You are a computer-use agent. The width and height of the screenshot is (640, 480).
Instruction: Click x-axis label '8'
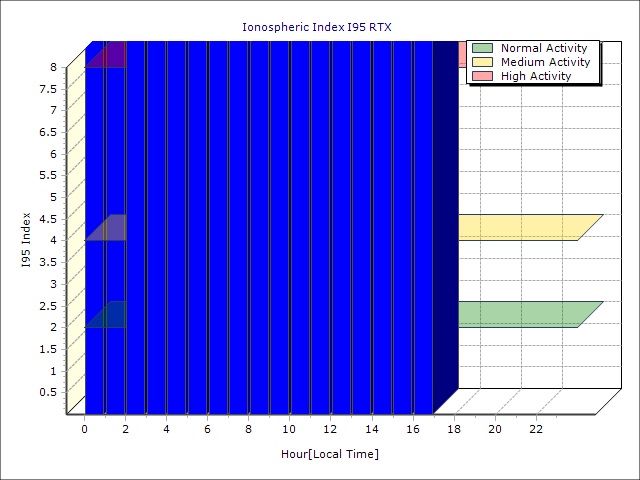249,429
